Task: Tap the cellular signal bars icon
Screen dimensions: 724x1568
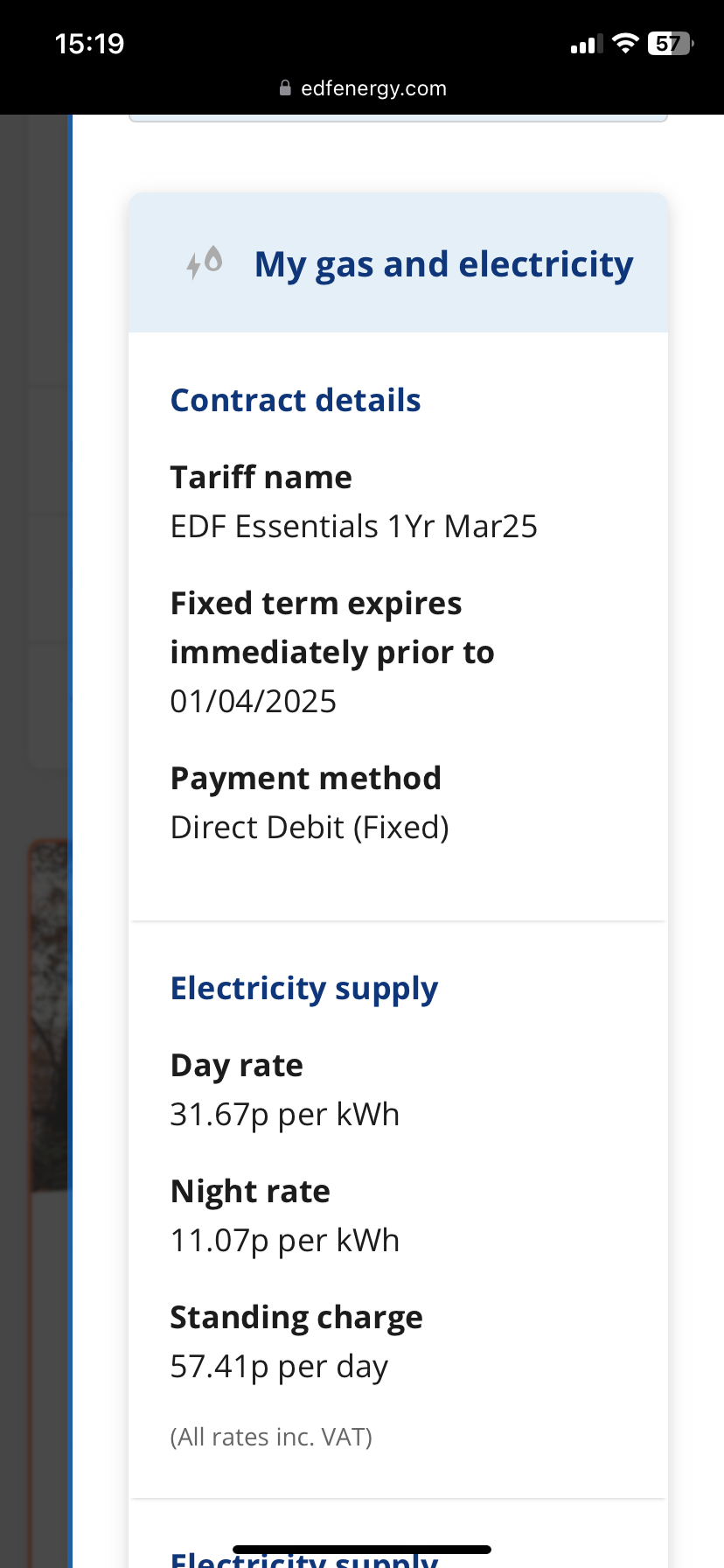Action: [x=587, y=45]
